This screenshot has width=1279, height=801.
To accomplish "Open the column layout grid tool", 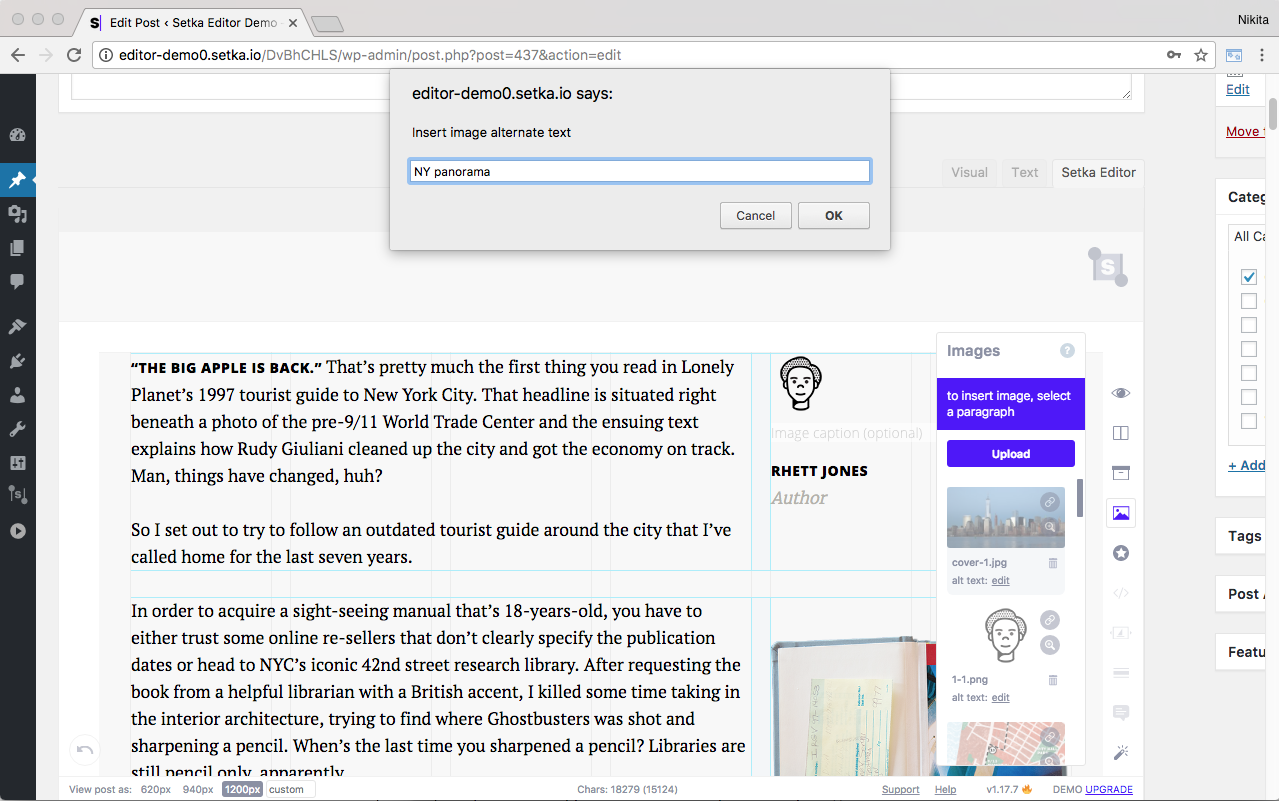I will point(1121,433).
